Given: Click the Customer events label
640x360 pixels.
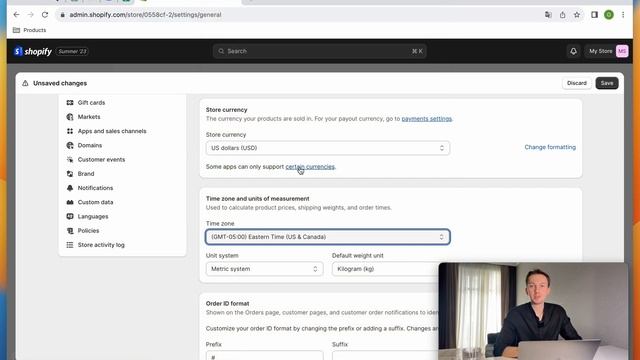Looking at the screenshot, I should coord(101,160).
